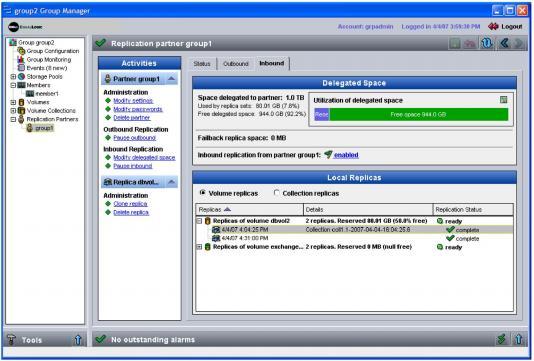Screen dimensions: 534x361
Task: Select replica 4/4/07 4:31:00 PM row
Action: (354, 238)
